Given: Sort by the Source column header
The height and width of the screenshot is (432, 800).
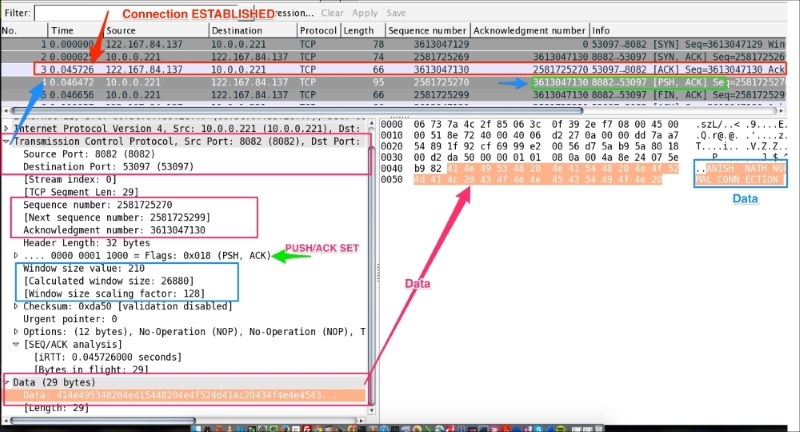Looking at the screenshot, I should (x=156, y=31).
